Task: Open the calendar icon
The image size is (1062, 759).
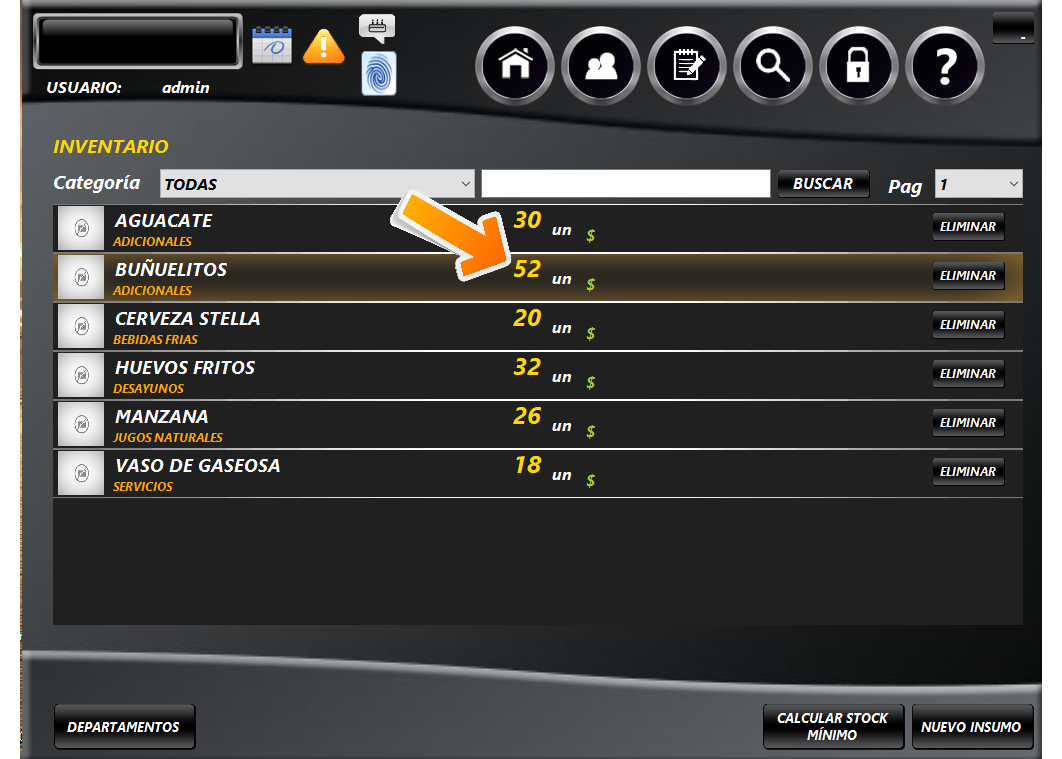Action: click(272, 45)
